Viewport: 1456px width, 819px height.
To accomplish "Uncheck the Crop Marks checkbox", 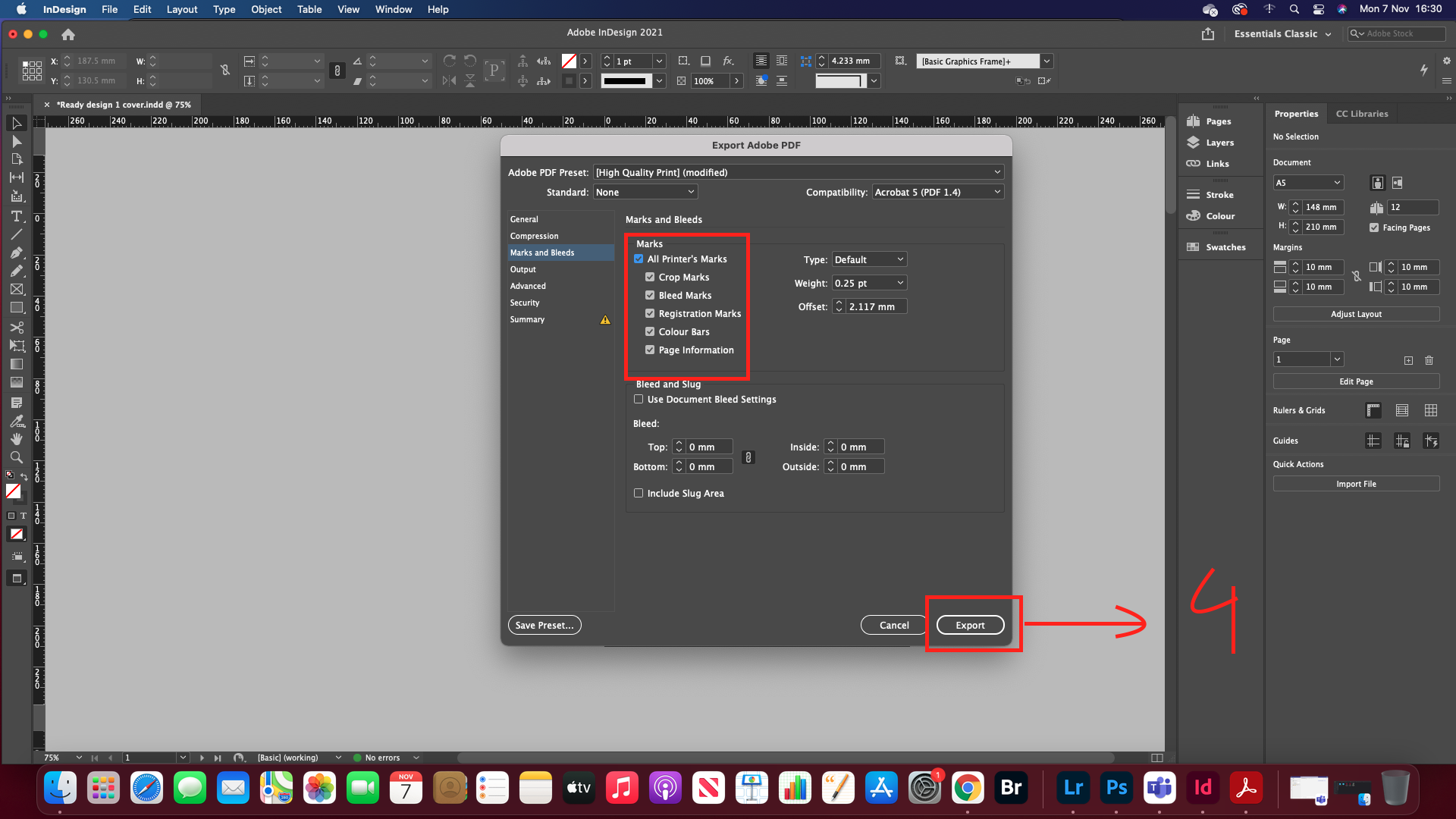I will (650, 278).
